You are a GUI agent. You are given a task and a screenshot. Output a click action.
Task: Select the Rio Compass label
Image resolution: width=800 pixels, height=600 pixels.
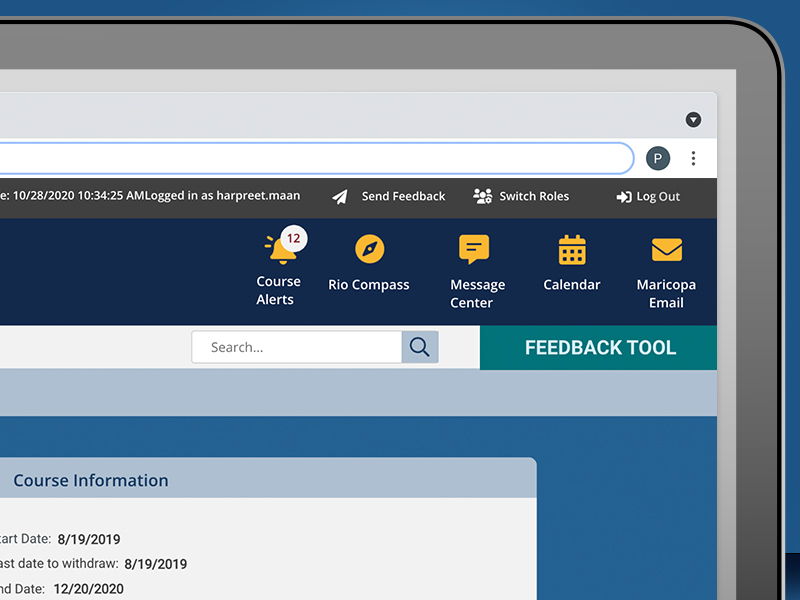coord(368,285)
